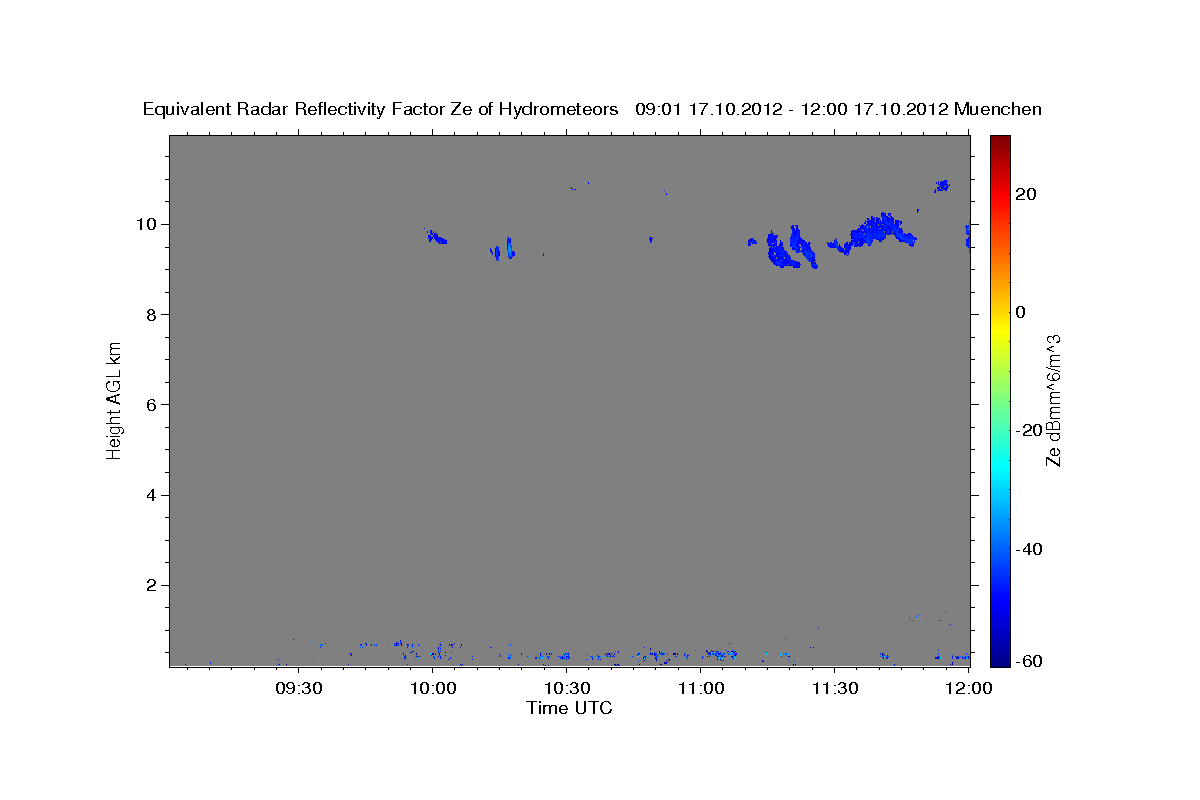Click the "09:30" time tick label
Image resolution: width=1200 pixels, height=800 pixels.
tap(299, 688)
